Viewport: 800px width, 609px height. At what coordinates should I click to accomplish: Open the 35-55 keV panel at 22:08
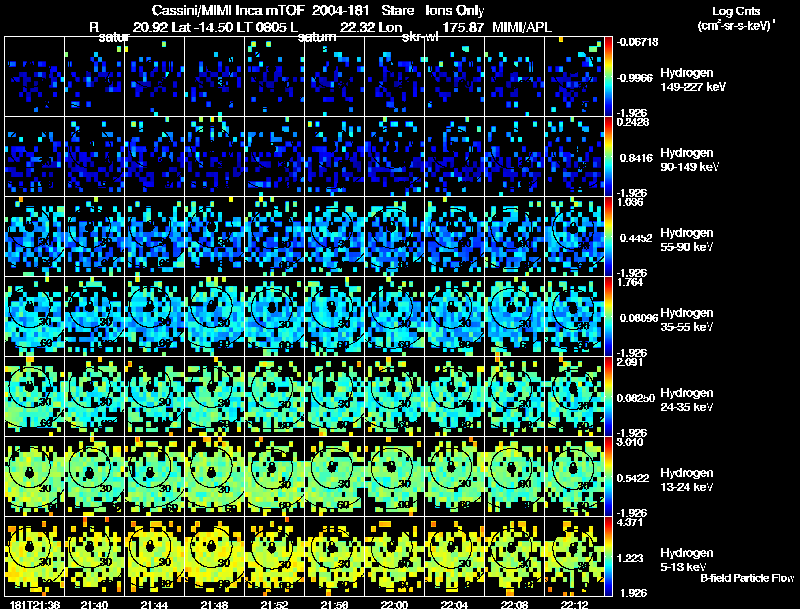[x=515, y=316]
